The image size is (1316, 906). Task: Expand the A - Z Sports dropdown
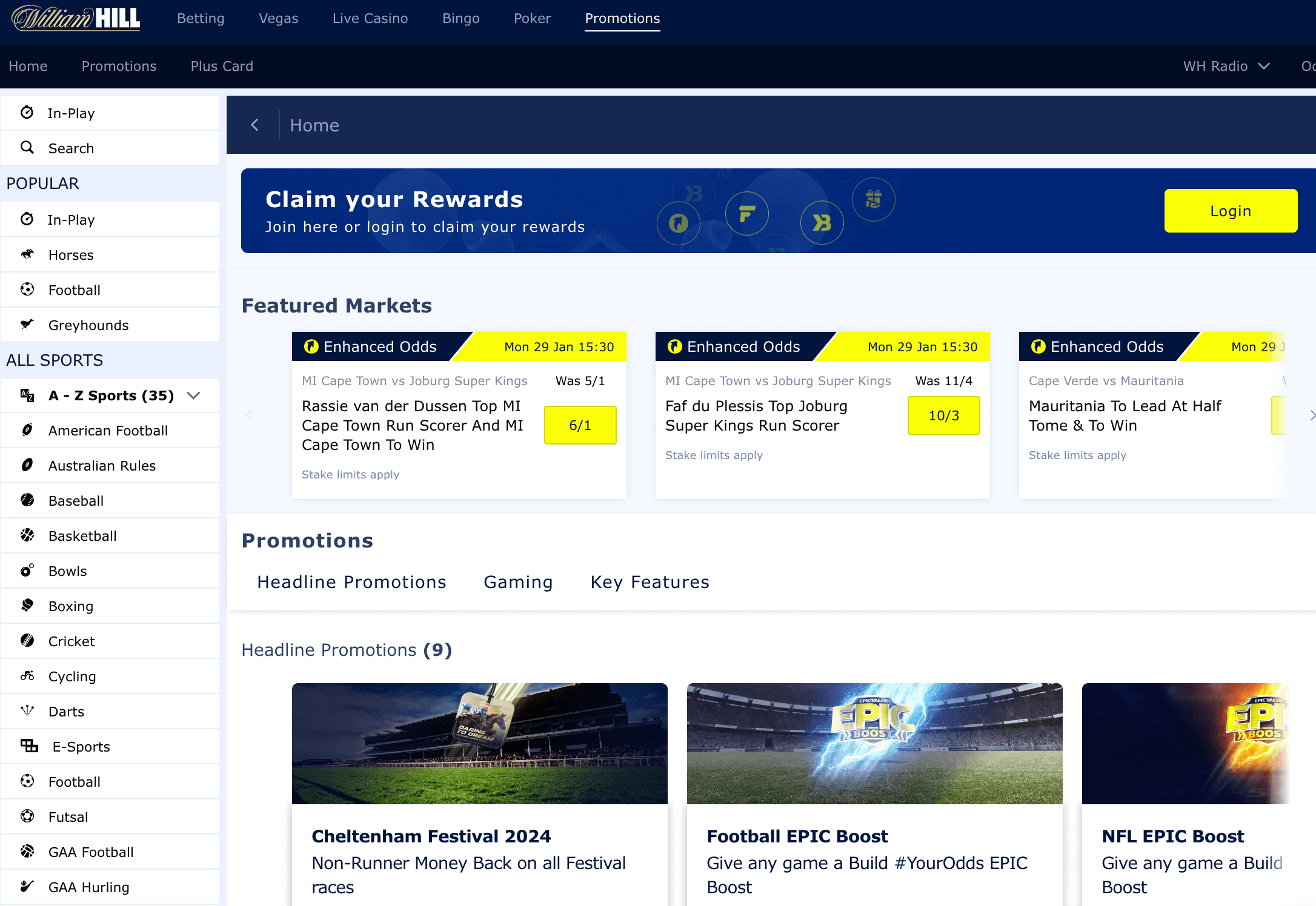194,395
